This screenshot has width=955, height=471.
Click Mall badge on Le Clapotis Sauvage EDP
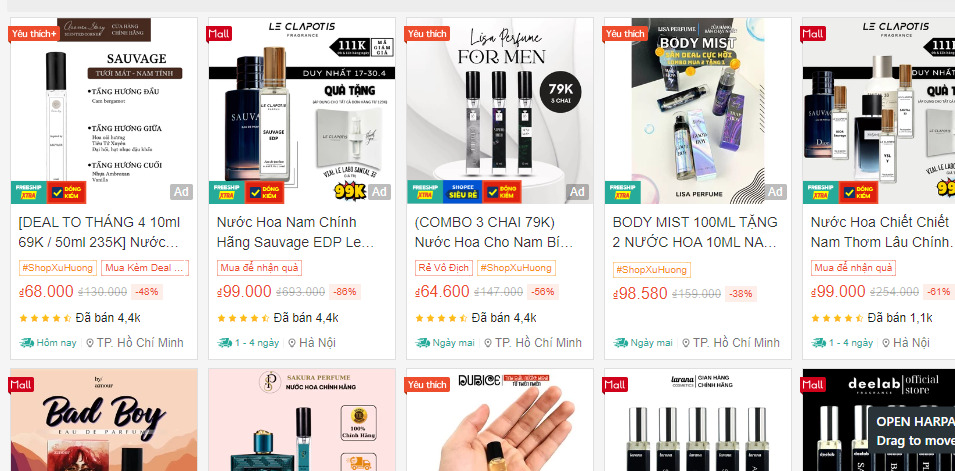pyautogui.click(x=219, y=34)
